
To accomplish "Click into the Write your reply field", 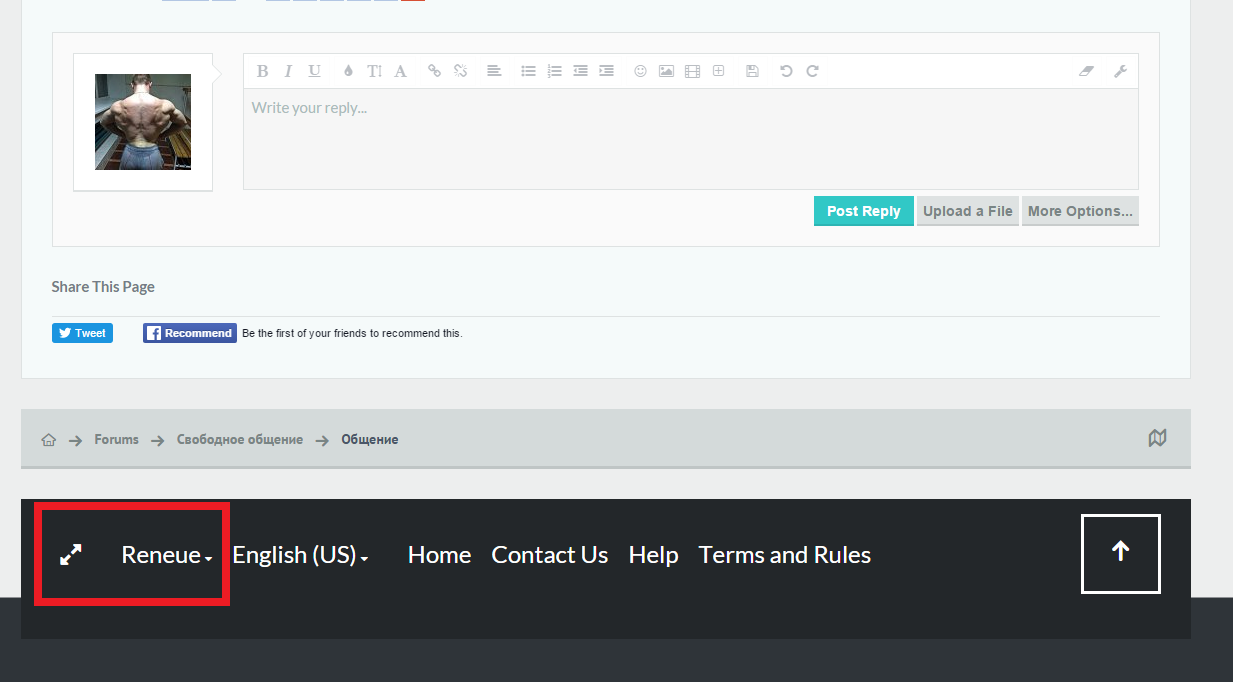I will click(x=690, y=140).
